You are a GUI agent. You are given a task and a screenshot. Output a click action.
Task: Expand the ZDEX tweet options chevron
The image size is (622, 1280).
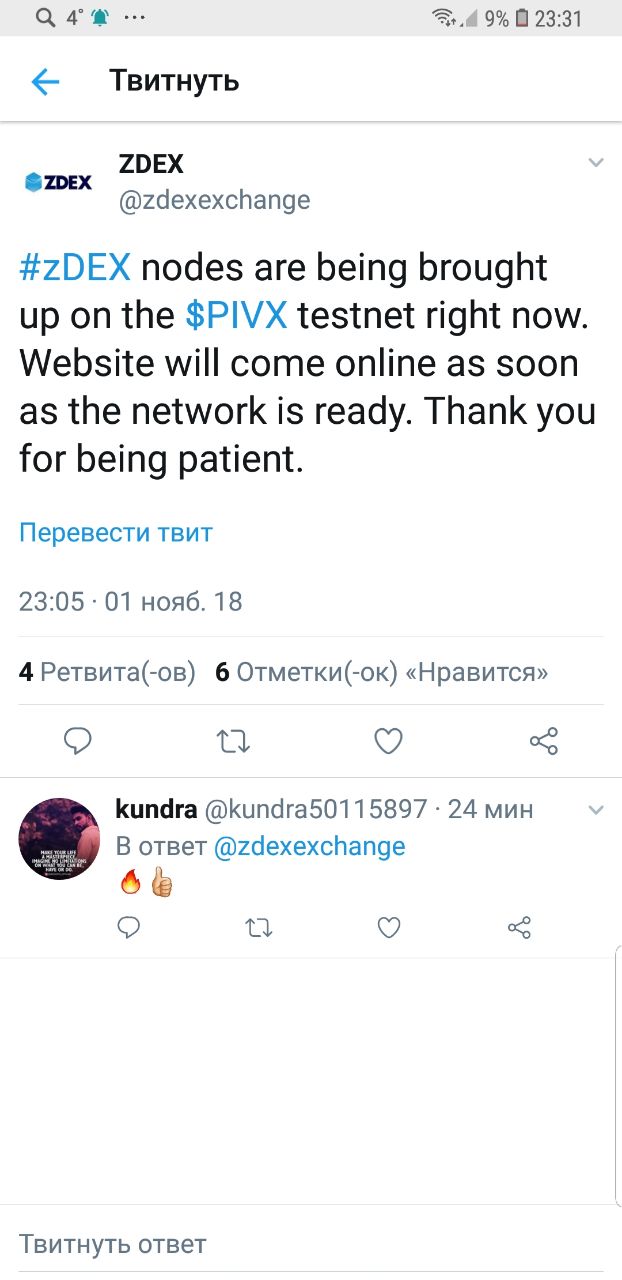[595, 163]
